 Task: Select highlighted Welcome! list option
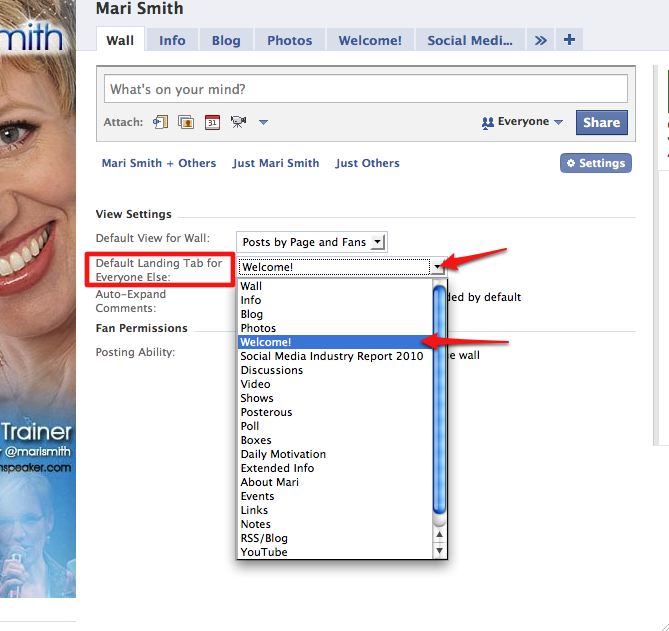pos(335,342)
